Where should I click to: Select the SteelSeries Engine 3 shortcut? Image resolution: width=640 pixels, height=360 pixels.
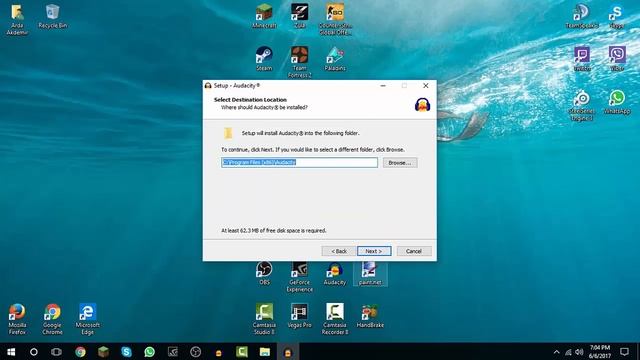(582, 105)
